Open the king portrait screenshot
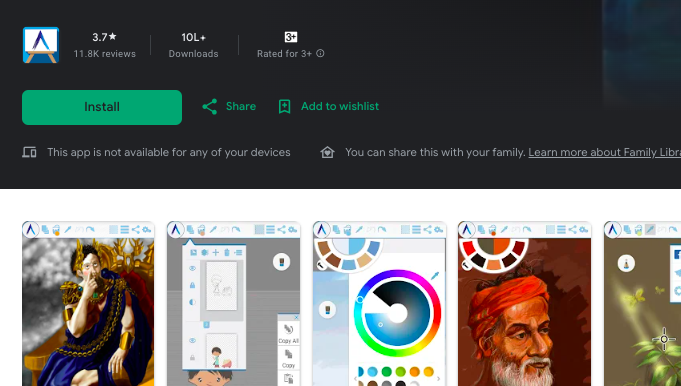Screen dimensions: 681x386 pyautogui.click(x=88, y=304)
